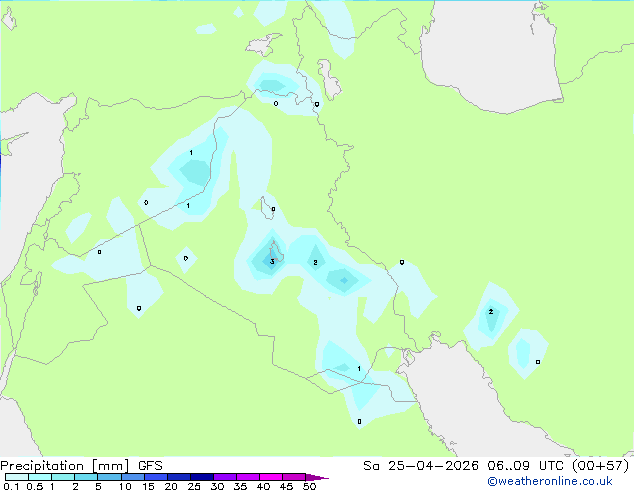Click the '50' legend scale label
The height and width of the screenshot is (490, 634).
pyautogui.click(x=309, y=486)
